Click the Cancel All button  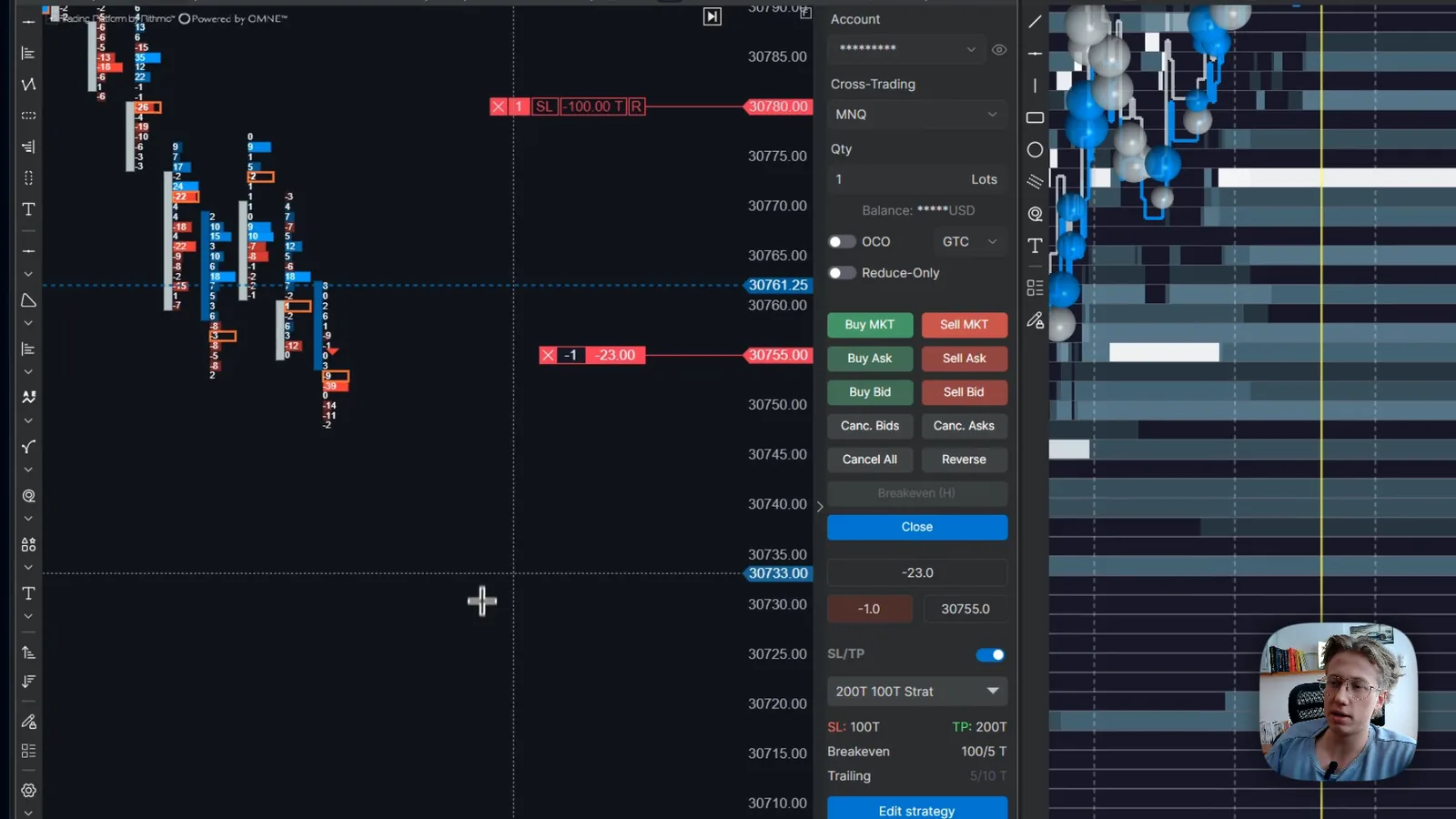click(870, 460)
